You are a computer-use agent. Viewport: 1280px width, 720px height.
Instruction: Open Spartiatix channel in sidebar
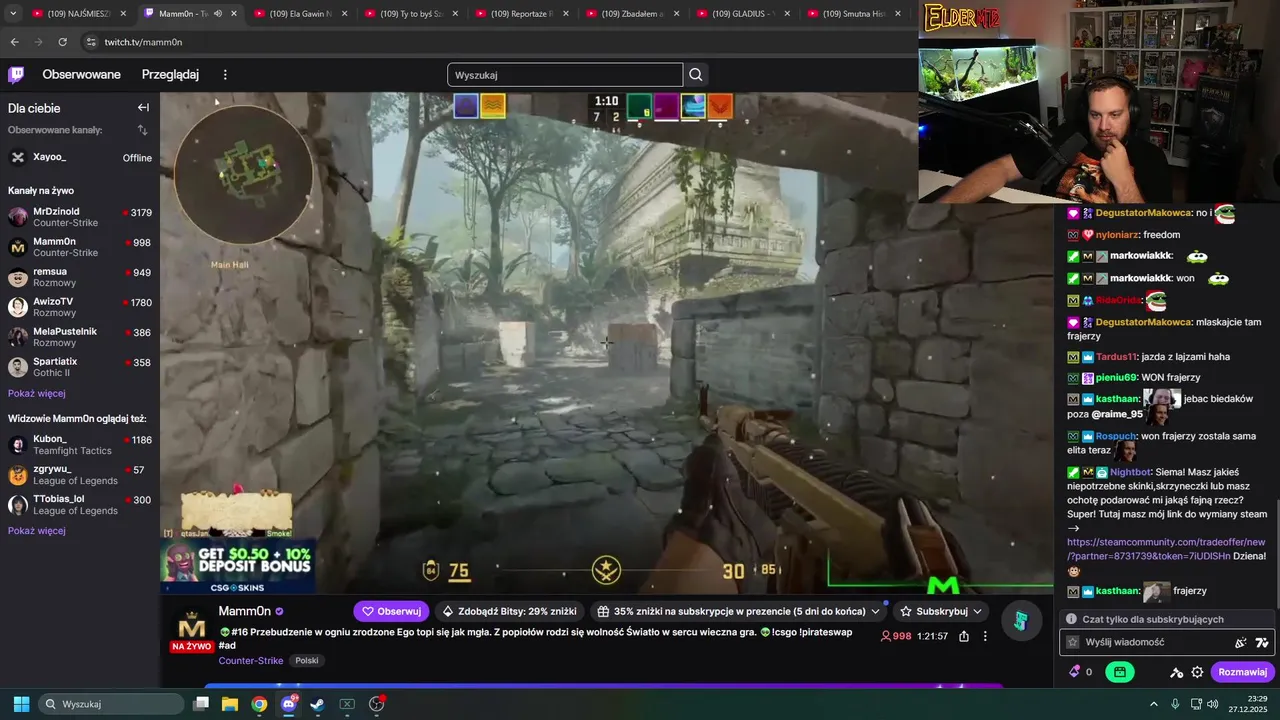[x=80, y=367]
